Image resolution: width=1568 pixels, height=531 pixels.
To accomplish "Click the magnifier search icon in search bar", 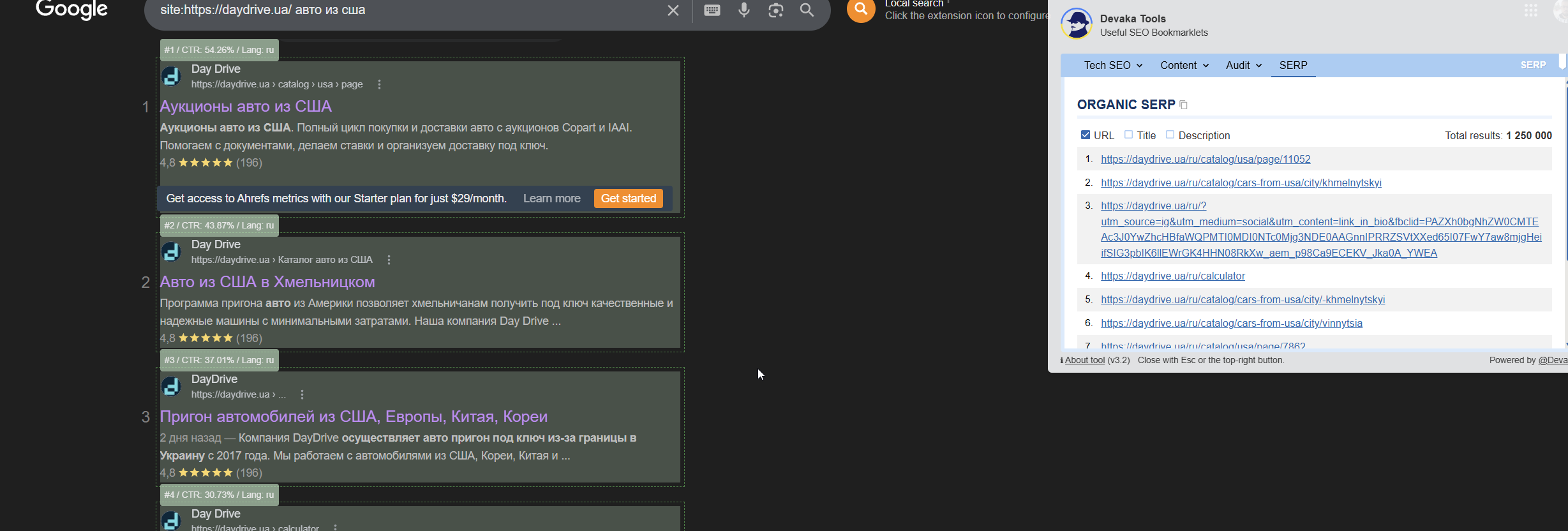I will (x=807, y=10).
